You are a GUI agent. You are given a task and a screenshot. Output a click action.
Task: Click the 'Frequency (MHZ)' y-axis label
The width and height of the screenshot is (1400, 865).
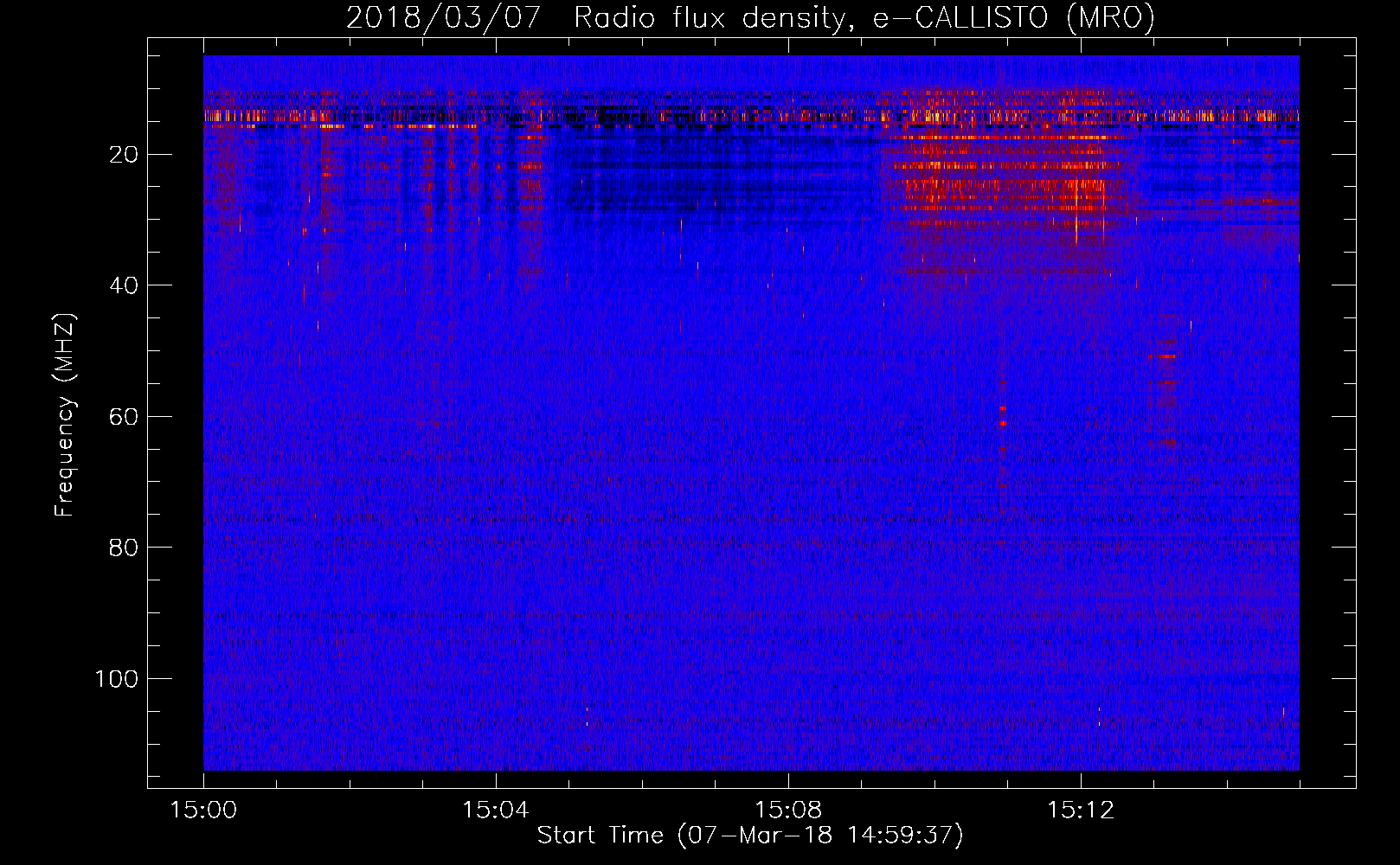tap(65, 414)
